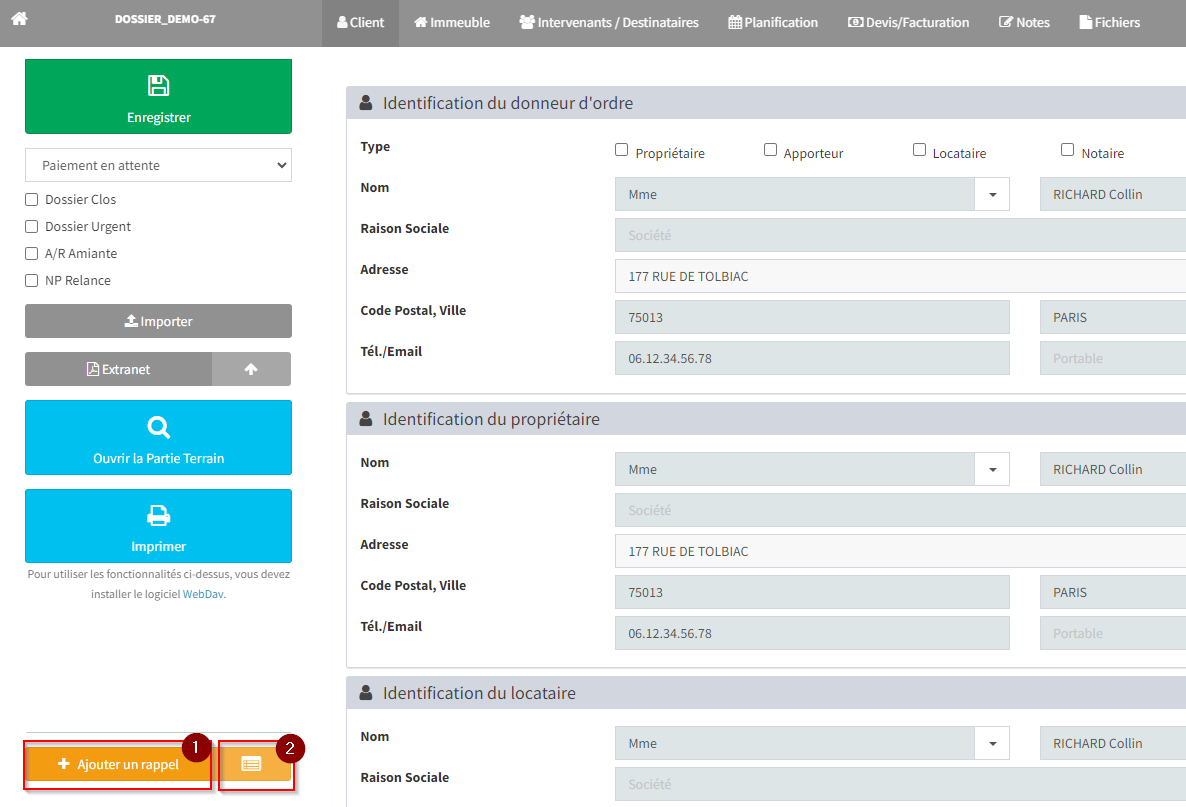Click the Extranet PDF button

pos(118,369)
